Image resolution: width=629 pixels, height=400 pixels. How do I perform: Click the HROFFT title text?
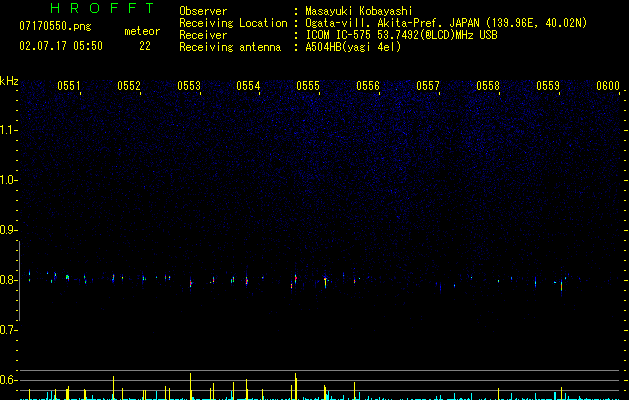point(103,8)
